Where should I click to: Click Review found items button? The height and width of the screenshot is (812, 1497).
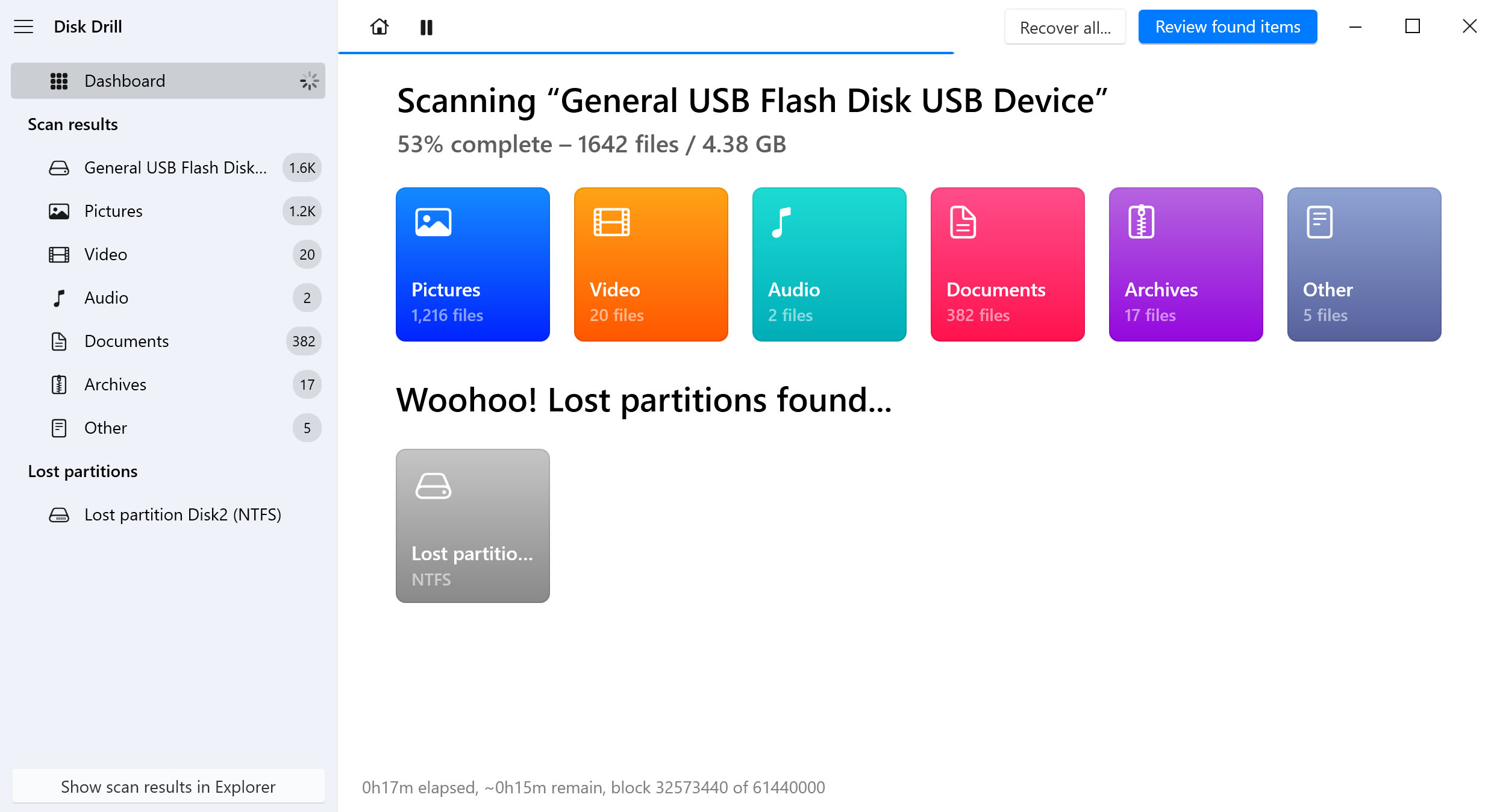point(1228,27)
